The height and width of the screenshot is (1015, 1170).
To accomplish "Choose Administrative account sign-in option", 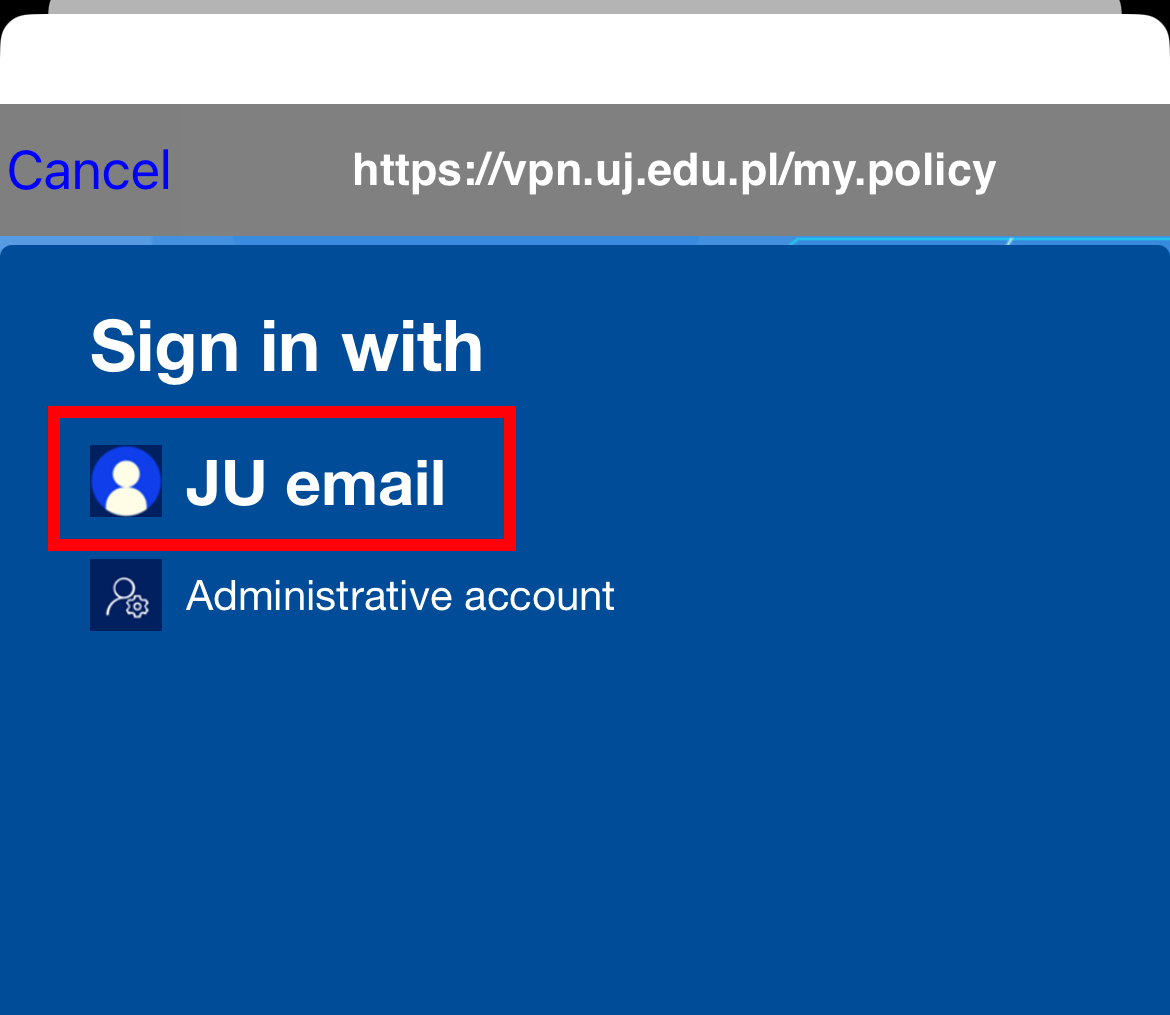I will [x=352, y=595].
